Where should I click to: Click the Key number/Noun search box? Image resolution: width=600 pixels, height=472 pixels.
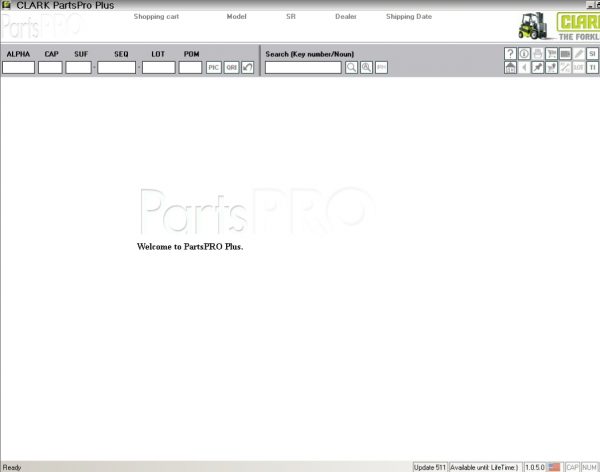click(303, 67)
